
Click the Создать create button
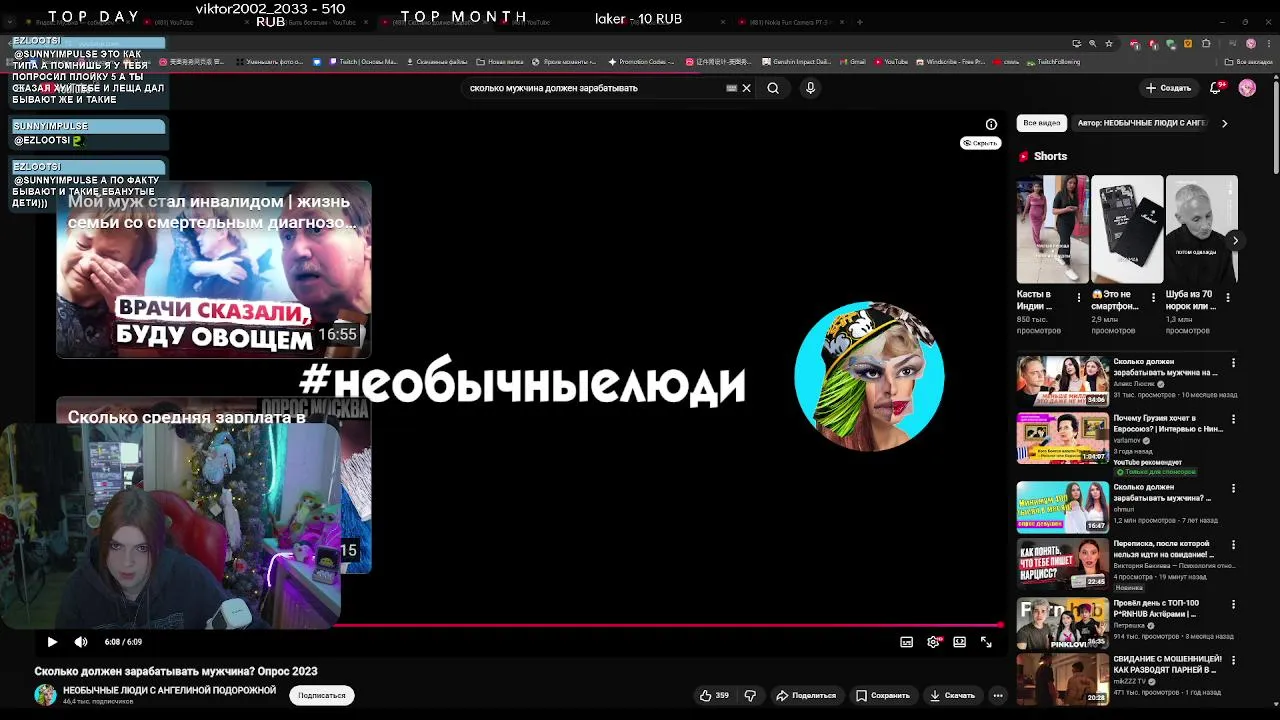1168,88
